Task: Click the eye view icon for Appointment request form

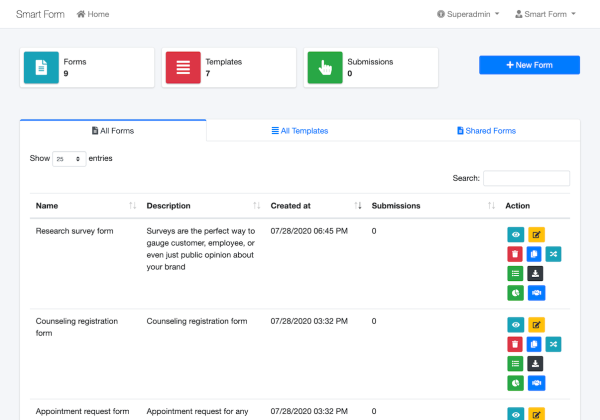Action: click(516, 414)
